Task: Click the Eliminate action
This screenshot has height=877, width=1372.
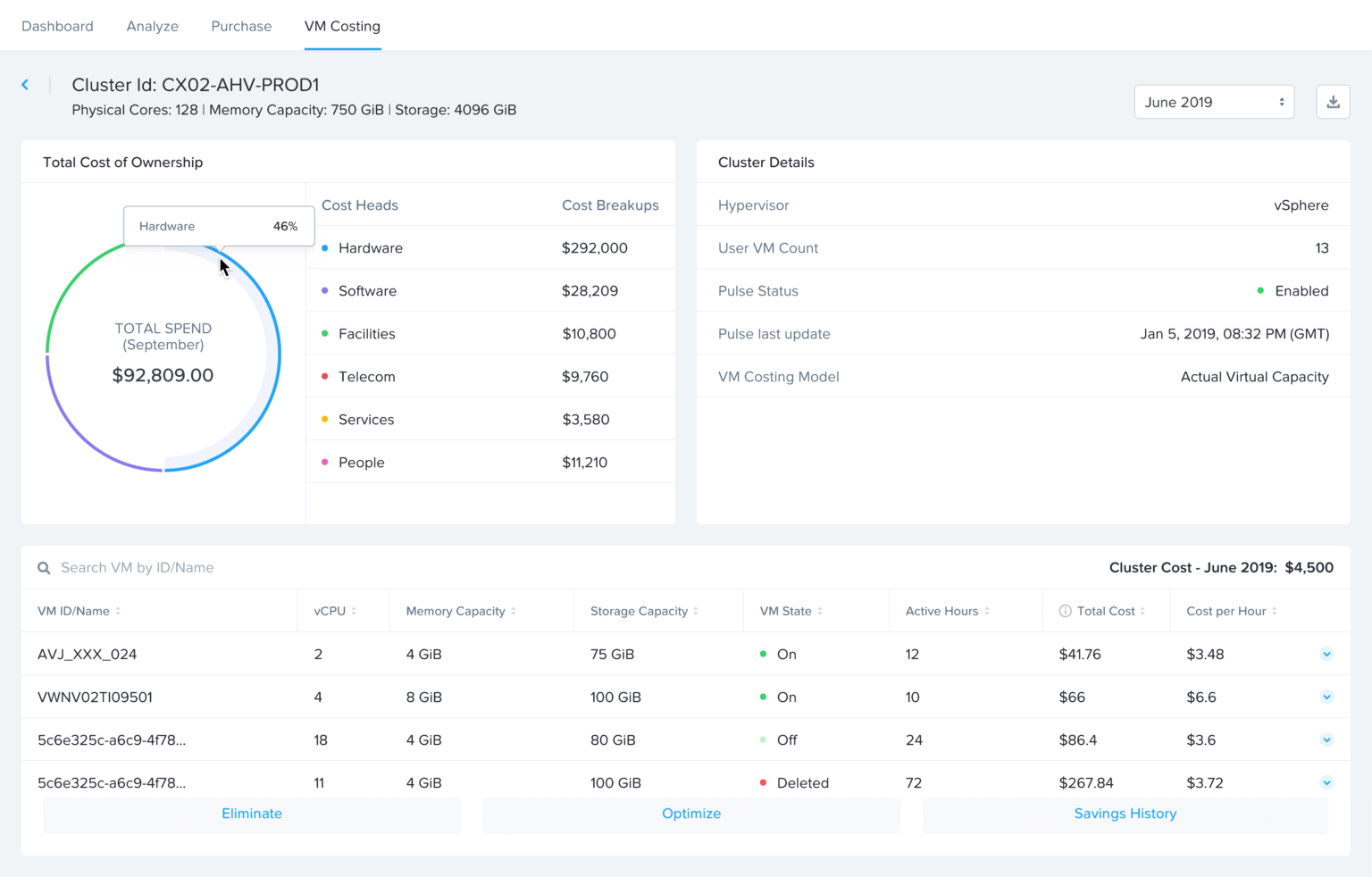Action: 251,814
